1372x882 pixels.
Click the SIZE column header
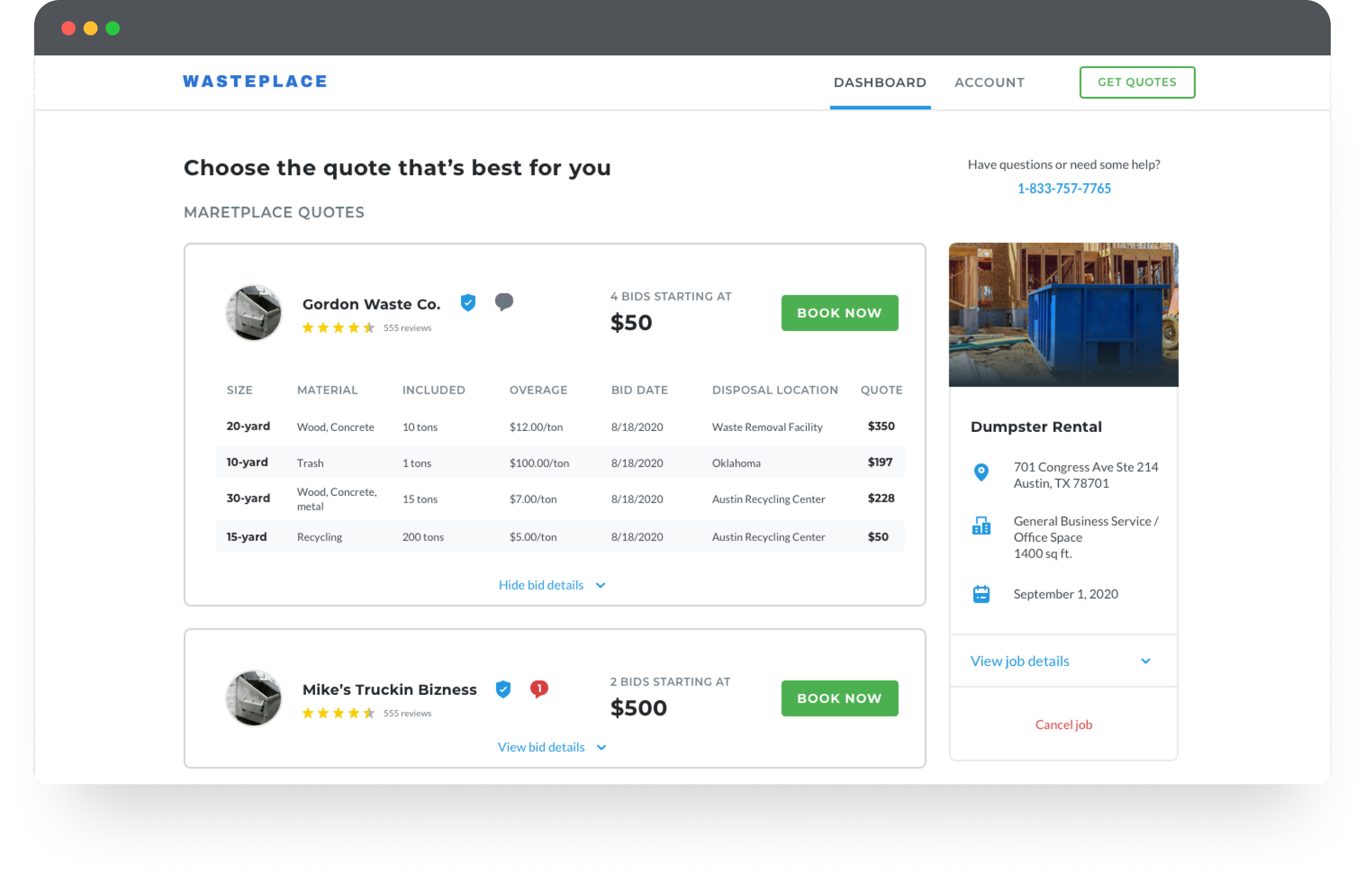click(x=239, y=390)
